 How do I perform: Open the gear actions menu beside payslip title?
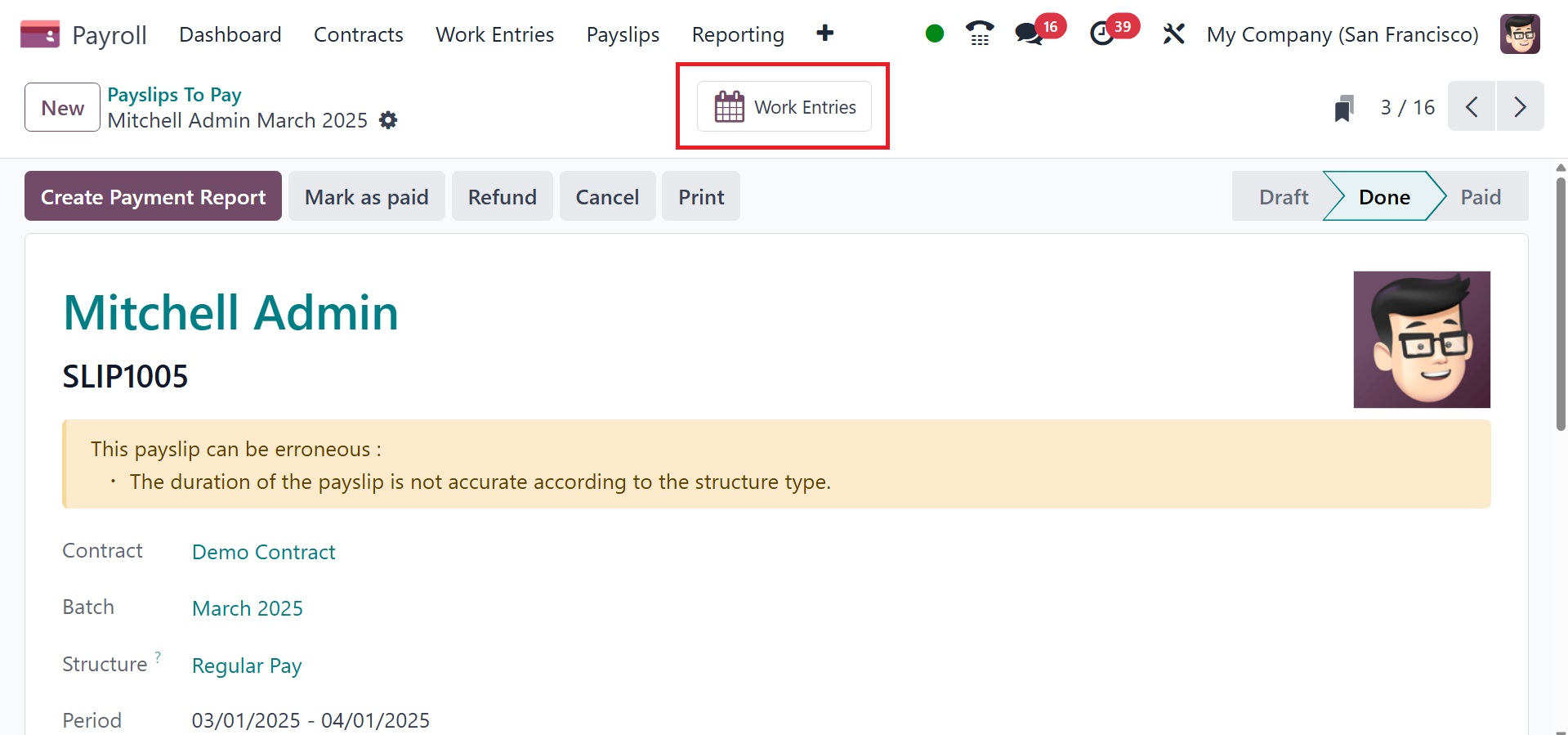tap(388, 121)
